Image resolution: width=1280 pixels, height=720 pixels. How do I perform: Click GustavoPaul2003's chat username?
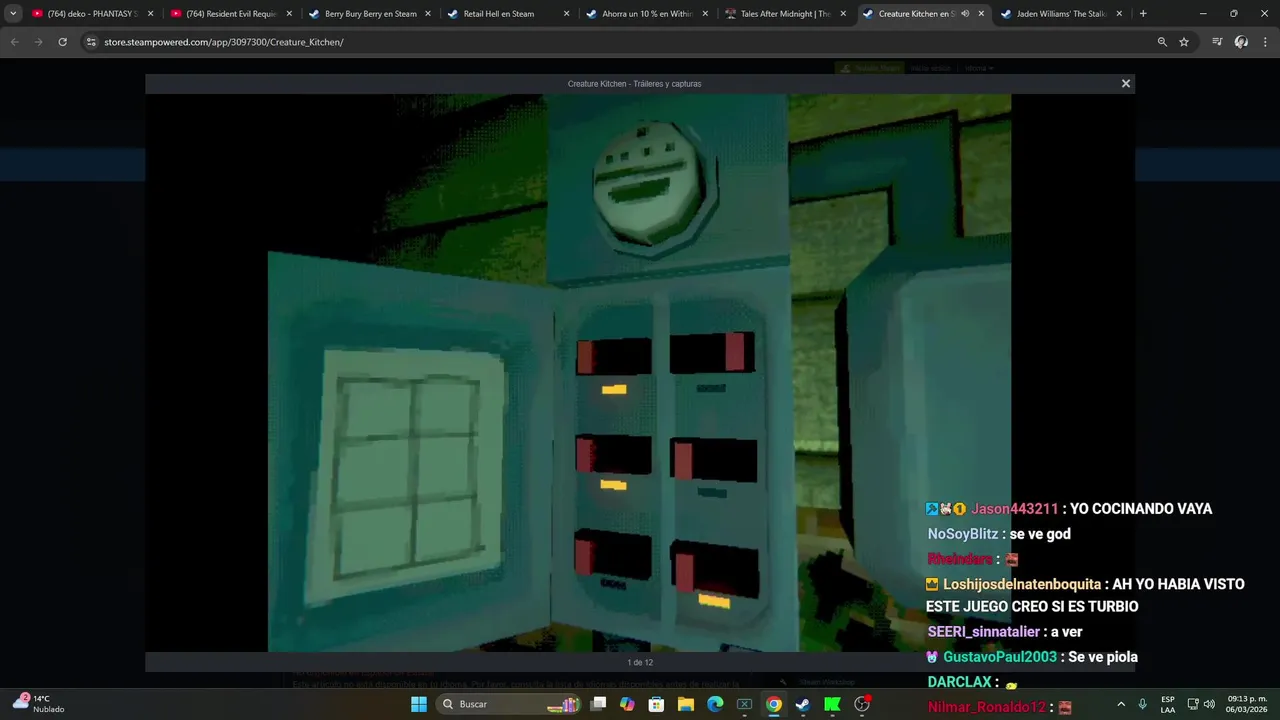1000,657
